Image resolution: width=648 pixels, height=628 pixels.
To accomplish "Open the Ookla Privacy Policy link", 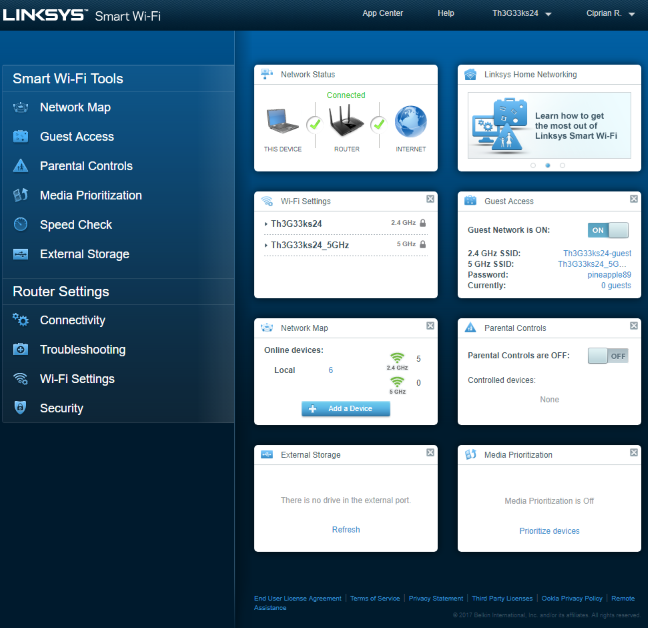I will click(x=572, y=598).
